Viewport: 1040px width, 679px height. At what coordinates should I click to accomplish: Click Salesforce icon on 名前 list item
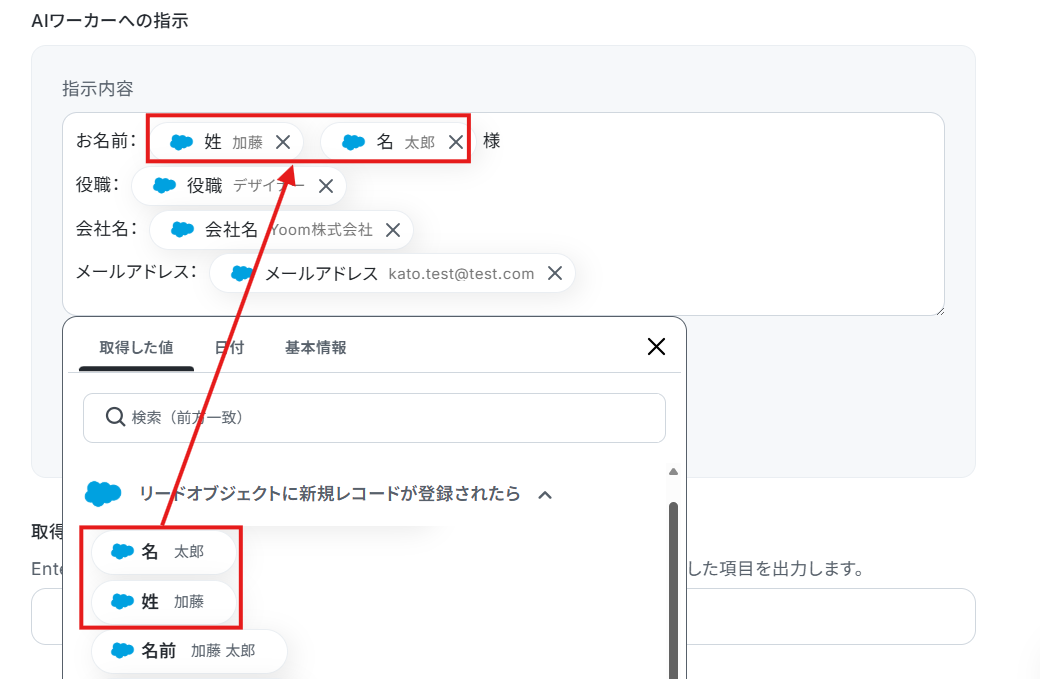(x=122, y=650)
